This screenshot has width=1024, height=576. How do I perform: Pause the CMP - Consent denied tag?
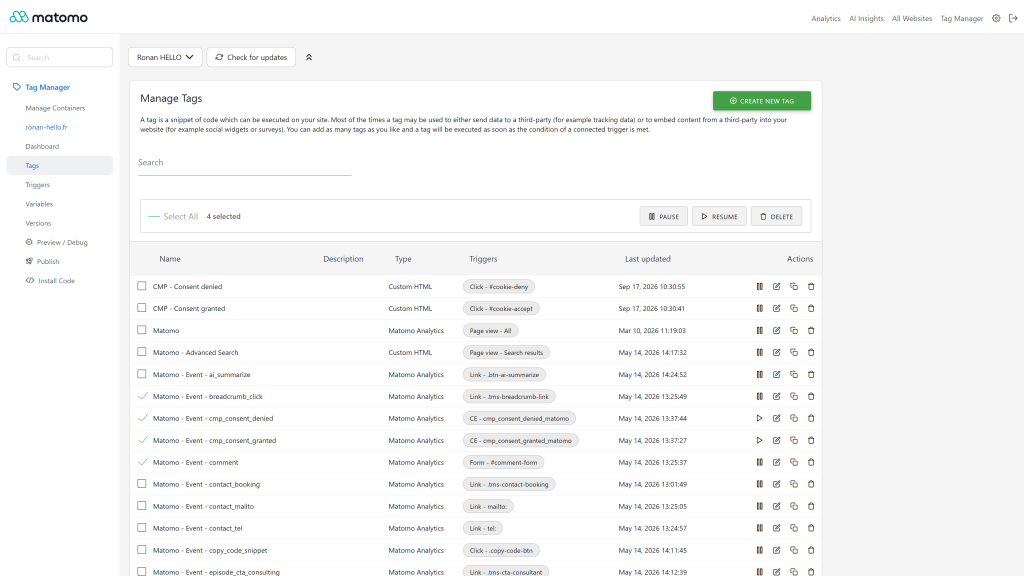click(760, 287)
